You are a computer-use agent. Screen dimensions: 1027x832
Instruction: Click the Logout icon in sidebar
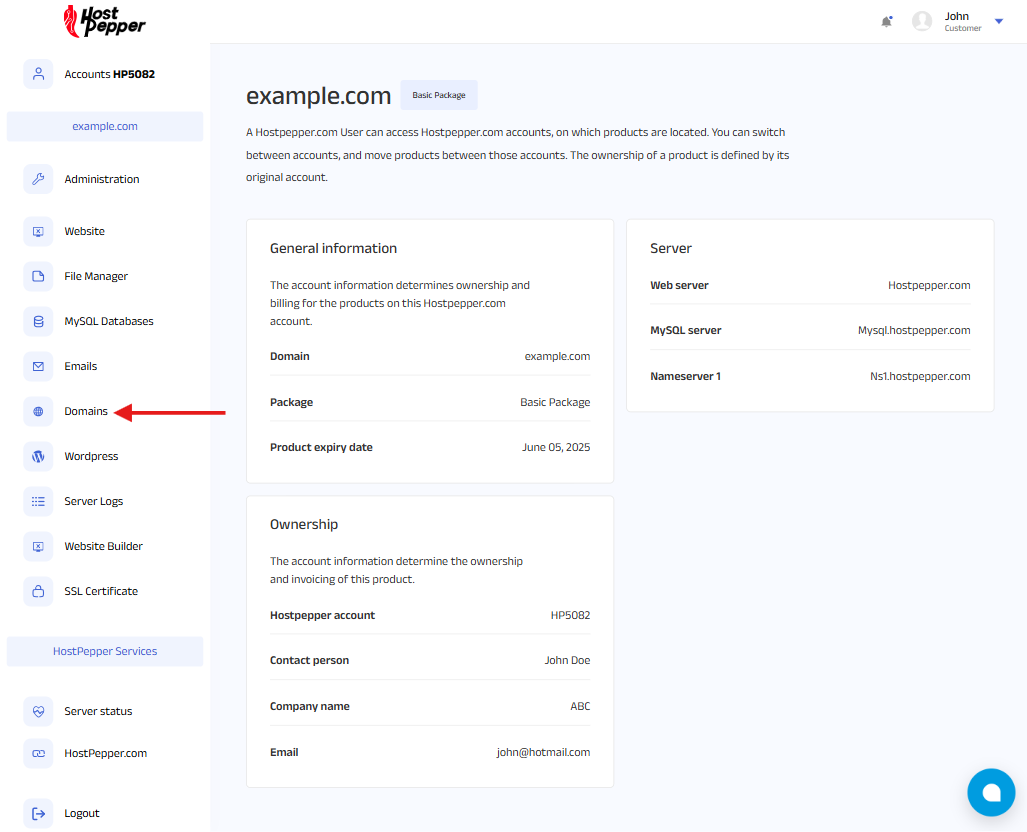(38, 813)
